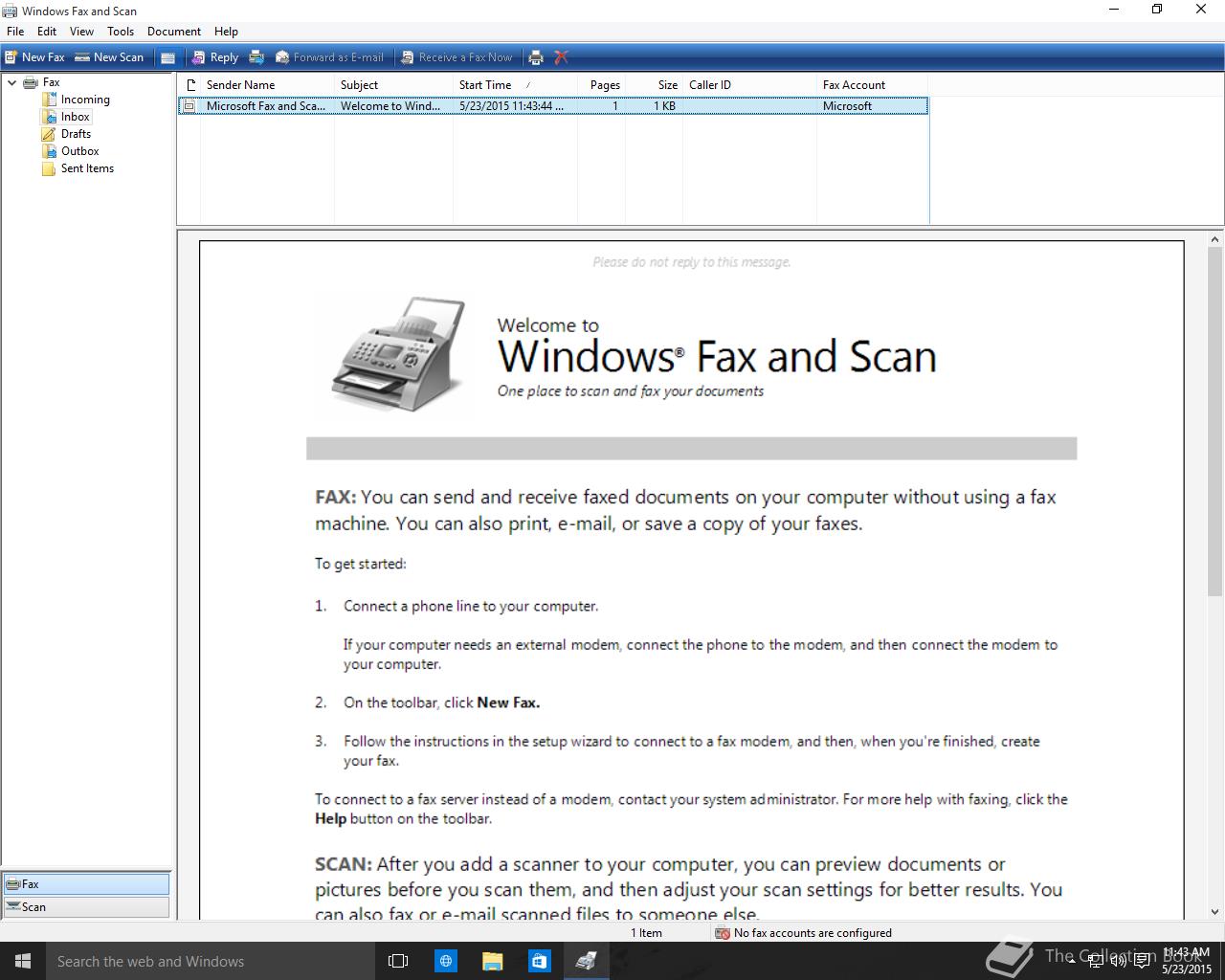Click the Outbox folder icon
This screenshot has width=1225, height=980.
click(x=49, y=151)
